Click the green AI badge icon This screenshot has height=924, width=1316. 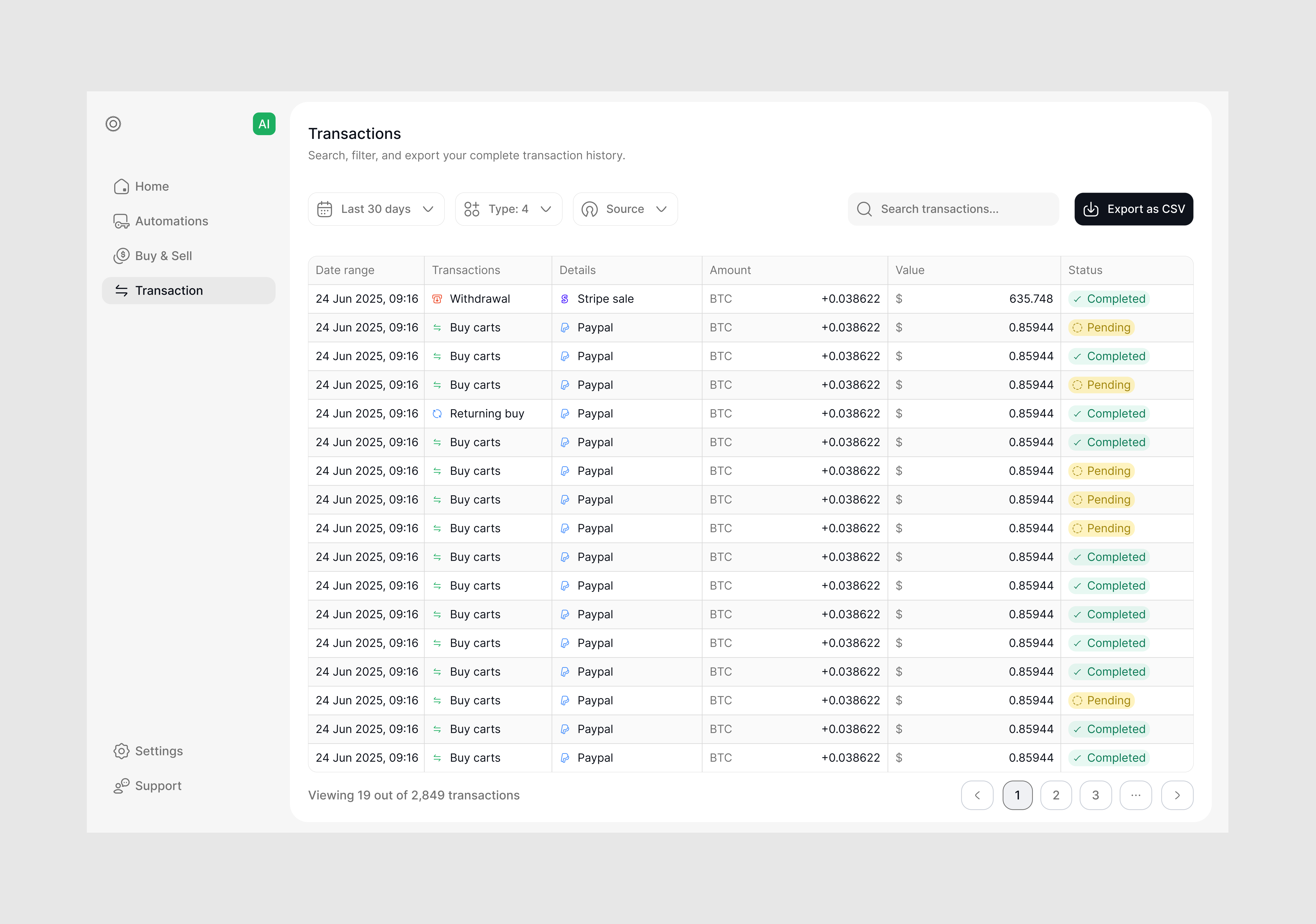click(264, 124)
